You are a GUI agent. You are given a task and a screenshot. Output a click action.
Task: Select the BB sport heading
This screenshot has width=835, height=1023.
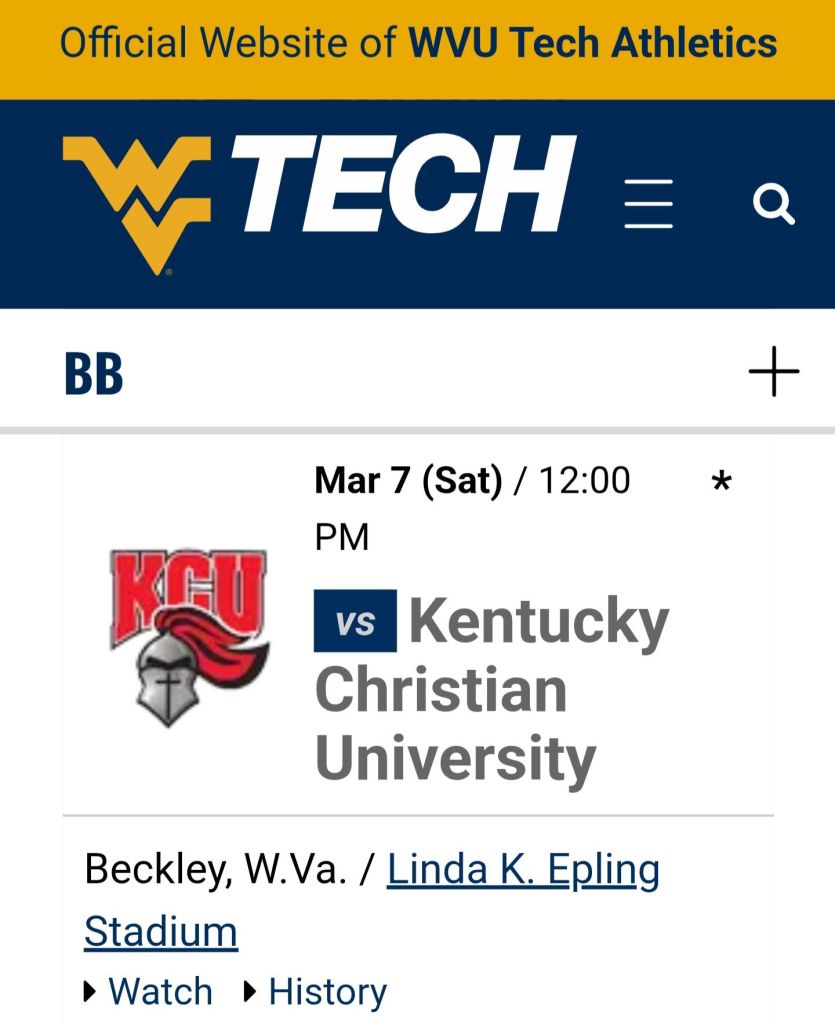coord(93,374)
